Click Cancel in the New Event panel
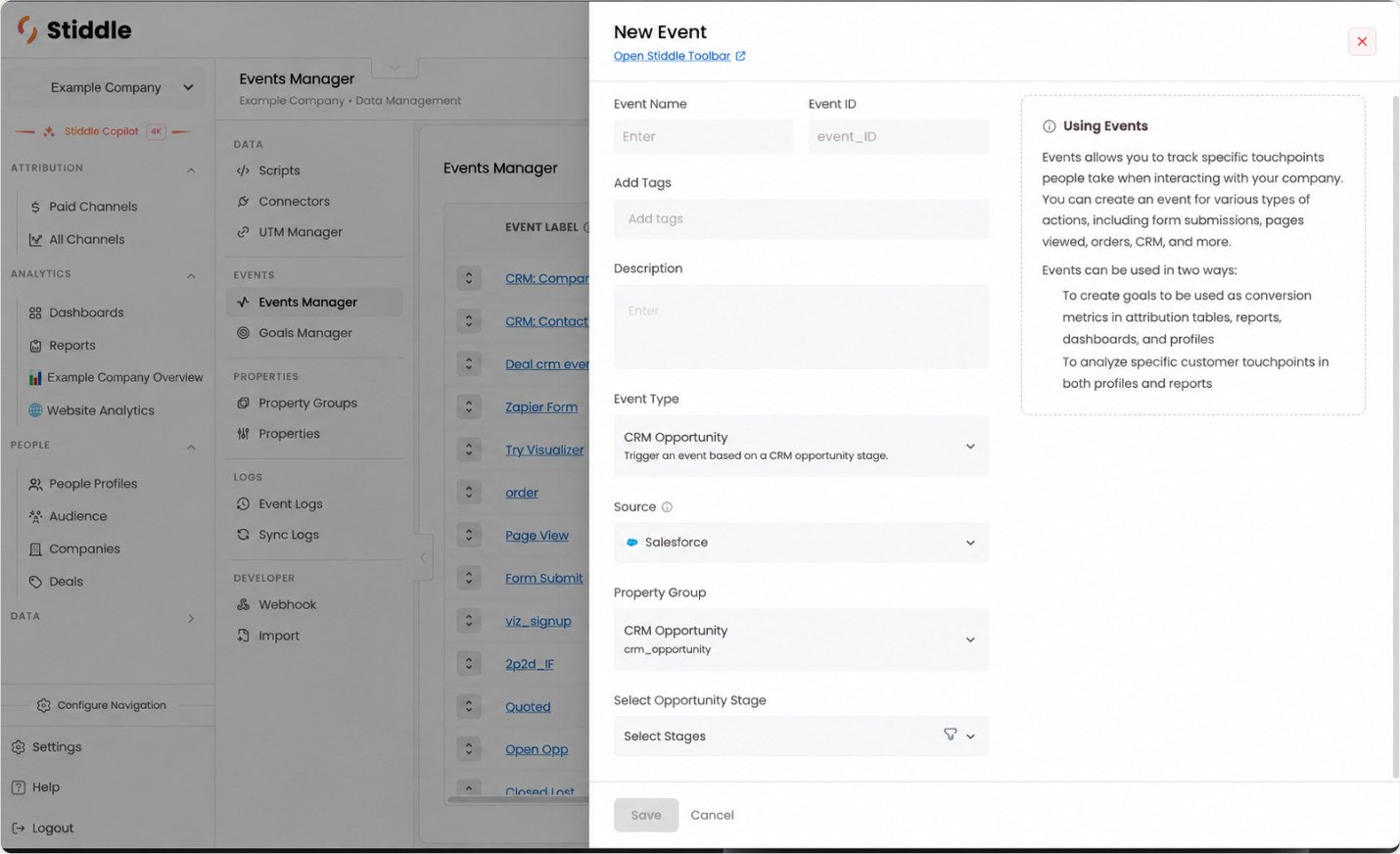The width and height of the screenshot is (1400, 854). (712, 815)
